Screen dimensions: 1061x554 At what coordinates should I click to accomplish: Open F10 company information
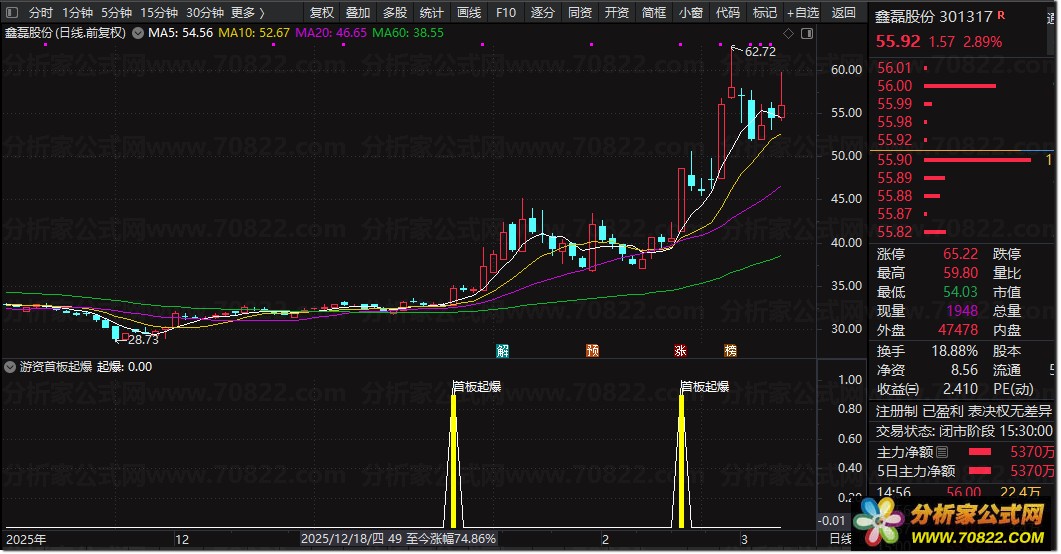[505, 12]
